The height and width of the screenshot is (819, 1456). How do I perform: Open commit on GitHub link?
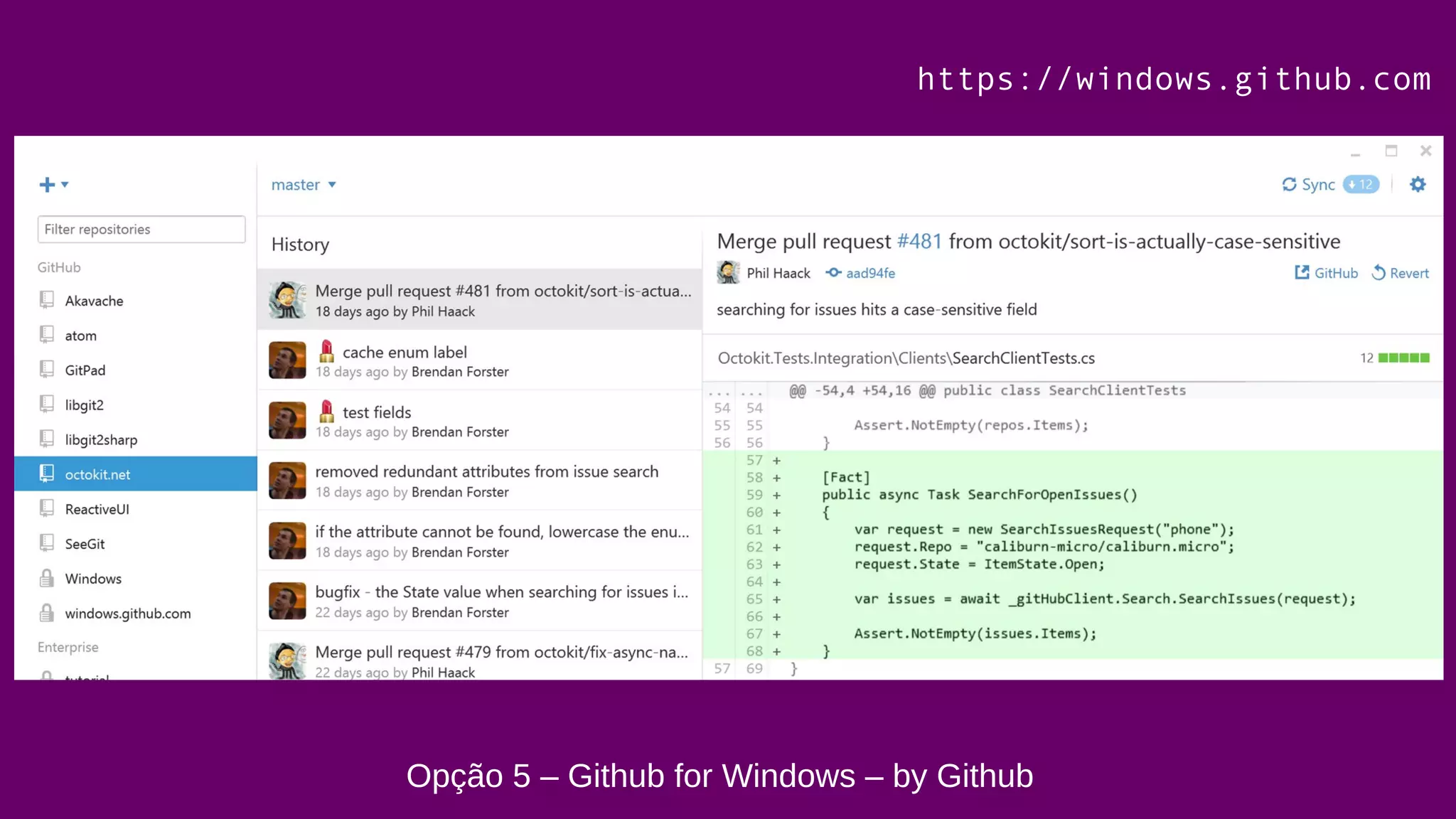[x=1326, y=273]
